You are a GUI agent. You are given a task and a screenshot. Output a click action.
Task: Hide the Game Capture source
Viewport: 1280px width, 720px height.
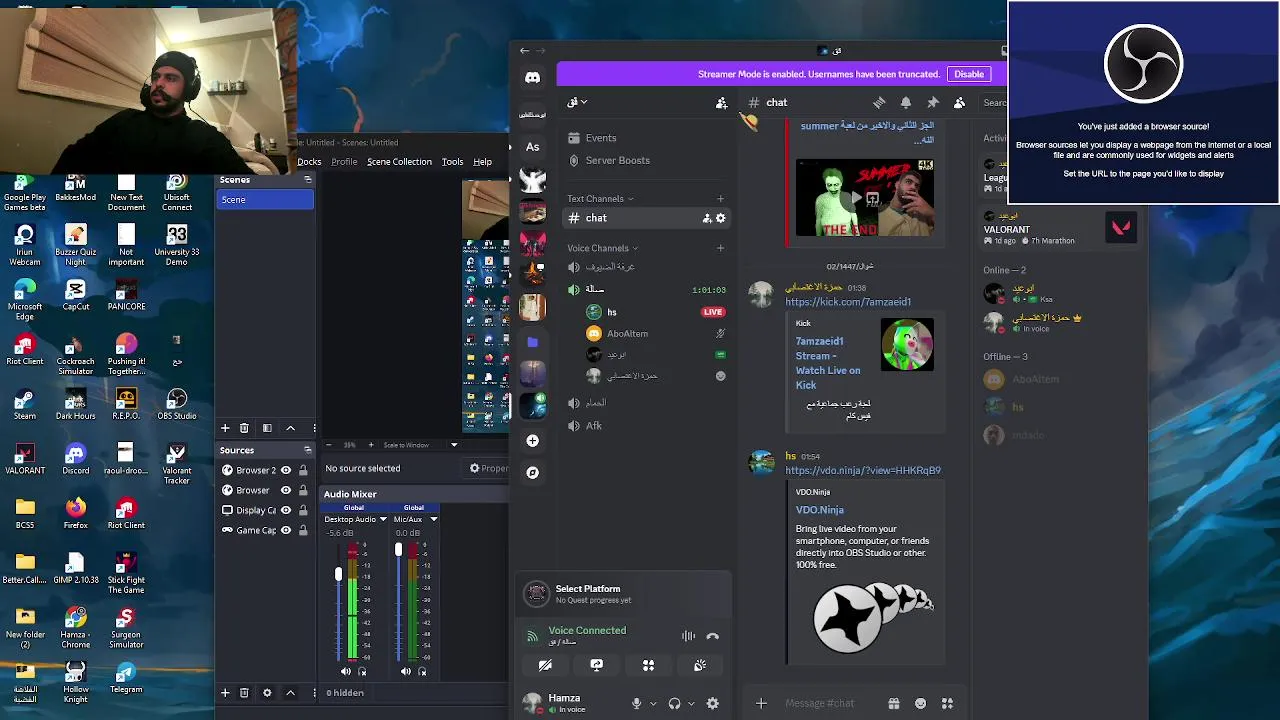(x=286, y=530)
